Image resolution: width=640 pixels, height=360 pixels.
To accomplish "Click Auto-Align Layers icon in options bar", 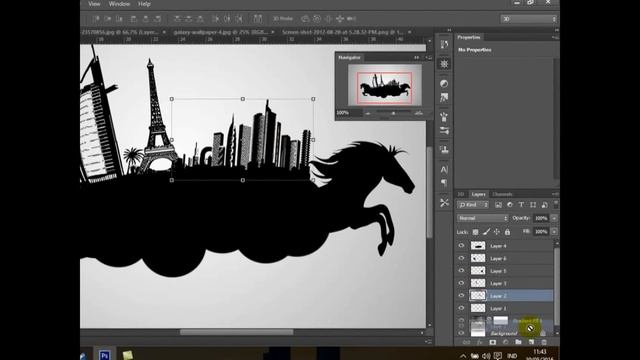I will tap(258, 19).
